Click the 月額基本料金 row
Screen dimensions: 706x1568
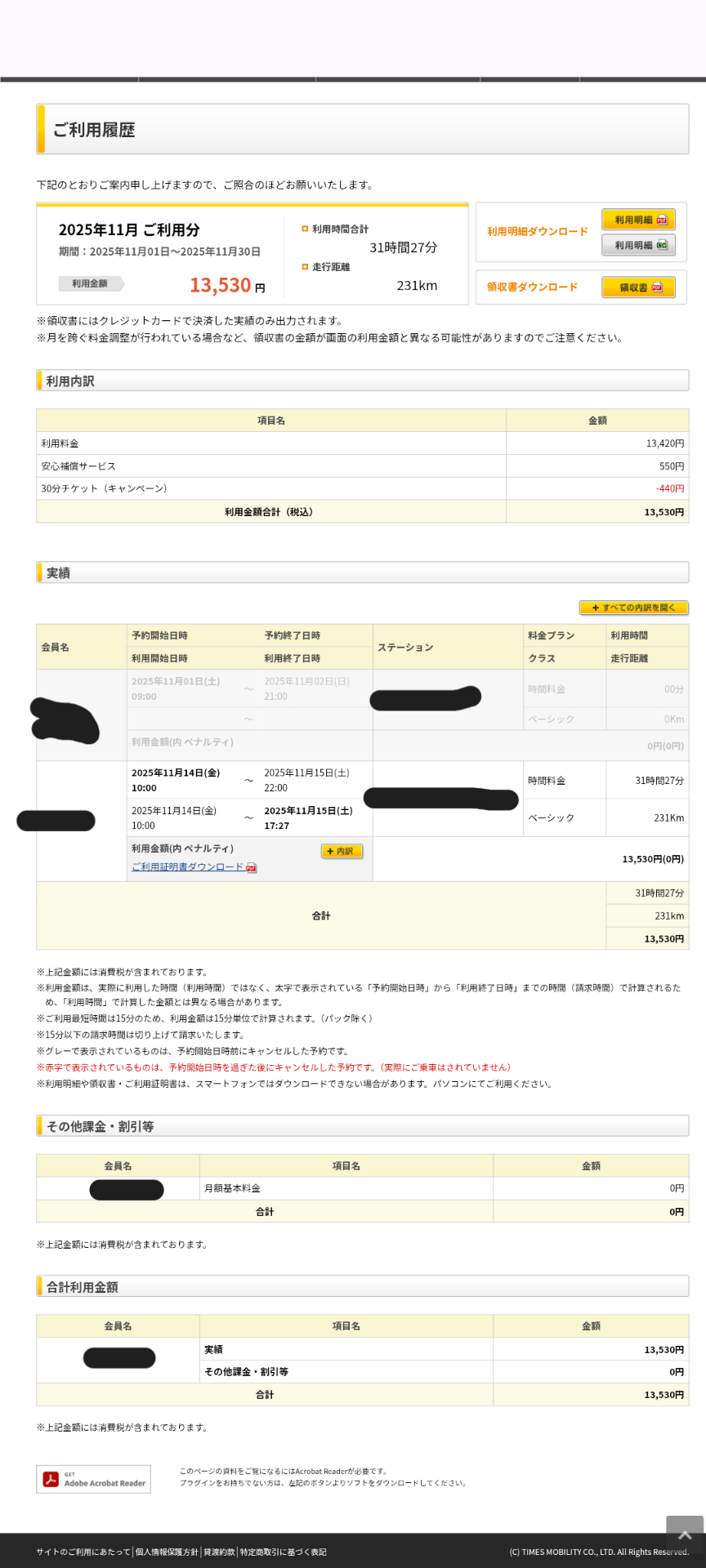(x=232, y=1188)
